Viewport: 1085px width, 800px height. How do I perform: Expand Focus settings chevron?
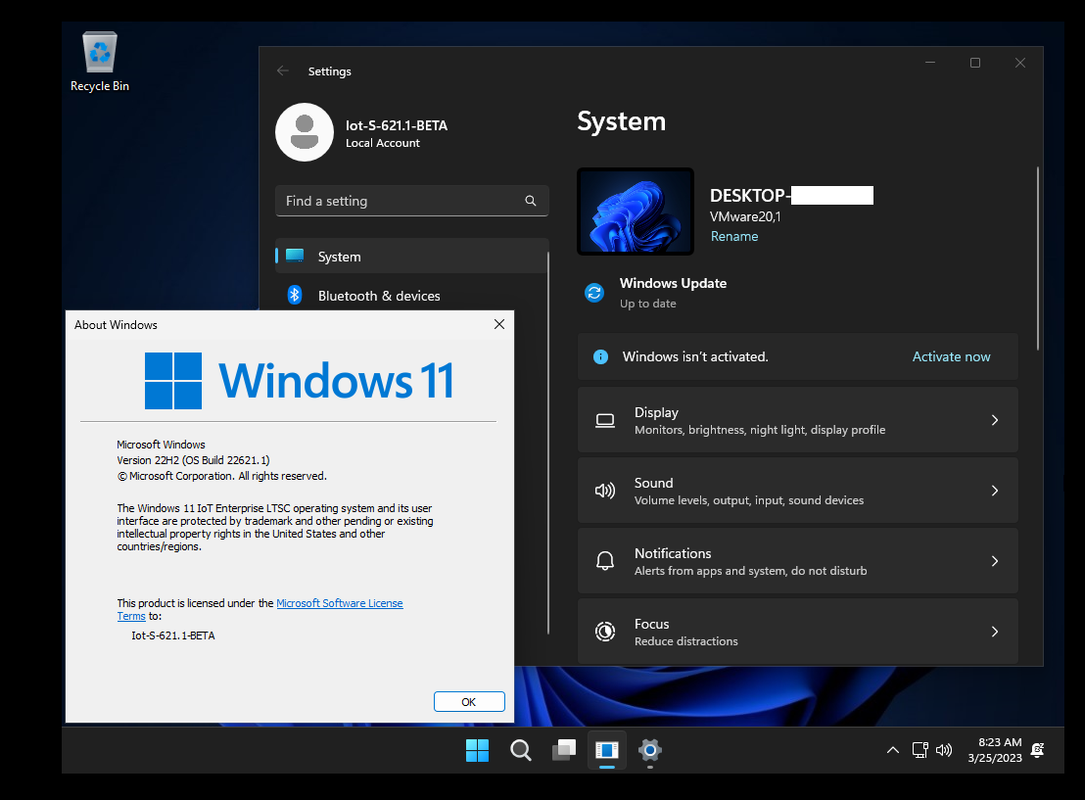994,631
